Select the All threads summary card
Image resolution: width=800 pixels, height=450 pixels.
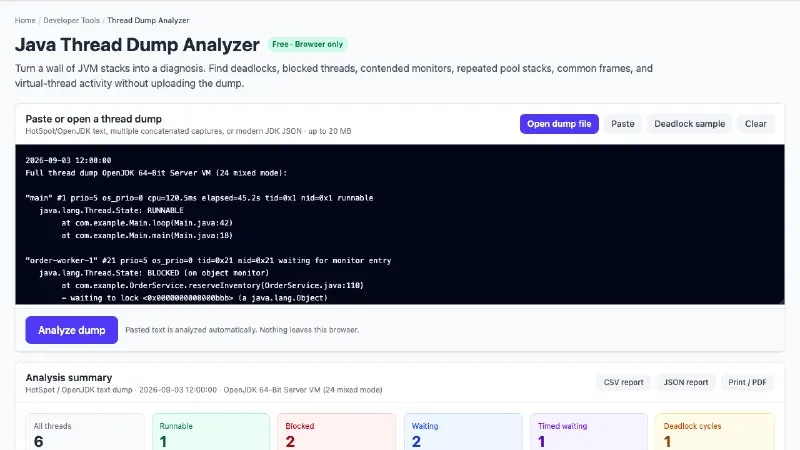point(85,432)
